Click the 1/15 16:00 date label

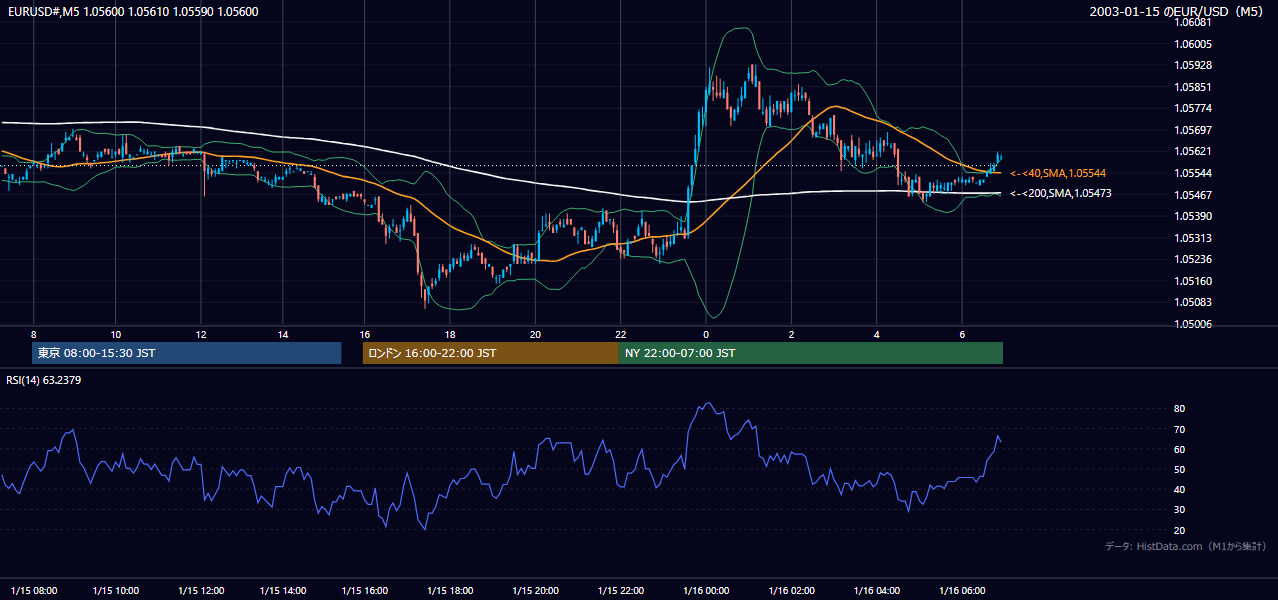pyautogui.click(x=364, y=590)
